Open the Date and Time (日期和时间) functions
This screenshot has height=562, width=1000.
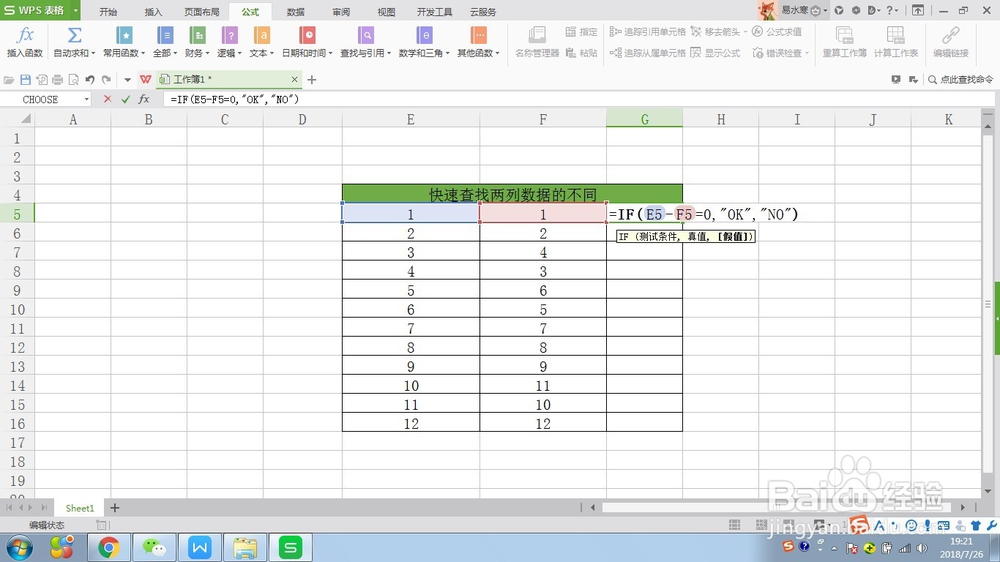[x=307, y=41]
